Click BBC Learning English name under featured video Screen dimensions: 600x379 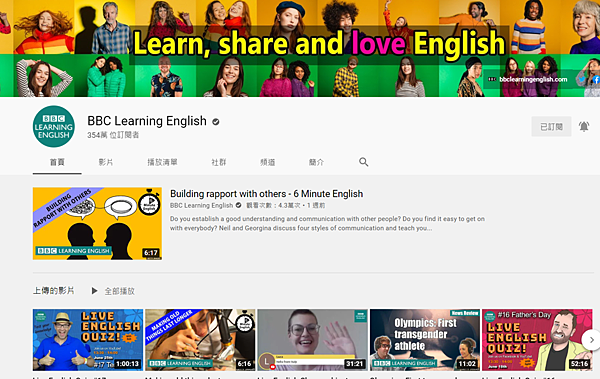point(201,206)
